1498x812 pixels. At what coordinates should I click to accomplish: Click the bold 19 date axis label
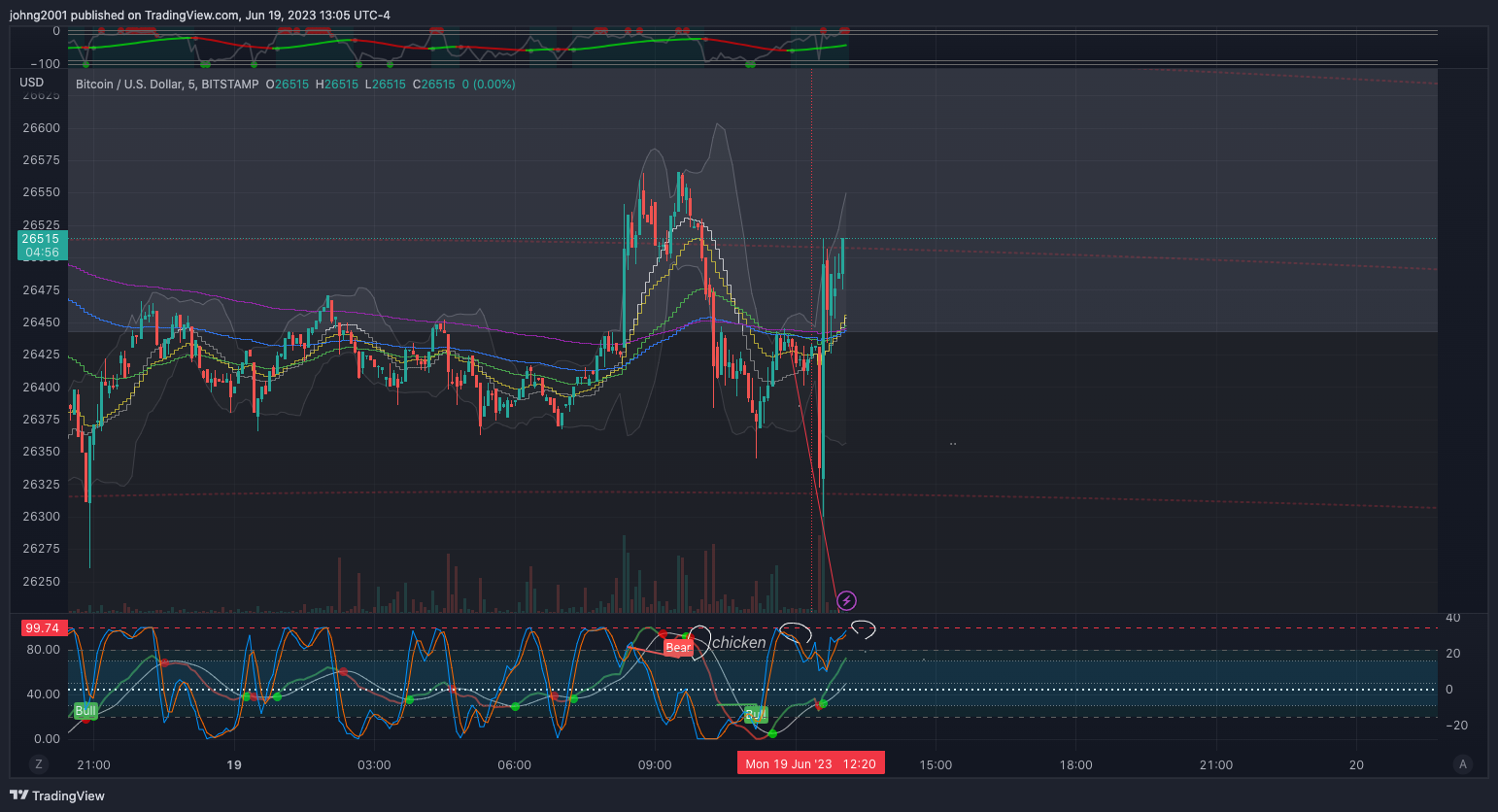[234, 765]
